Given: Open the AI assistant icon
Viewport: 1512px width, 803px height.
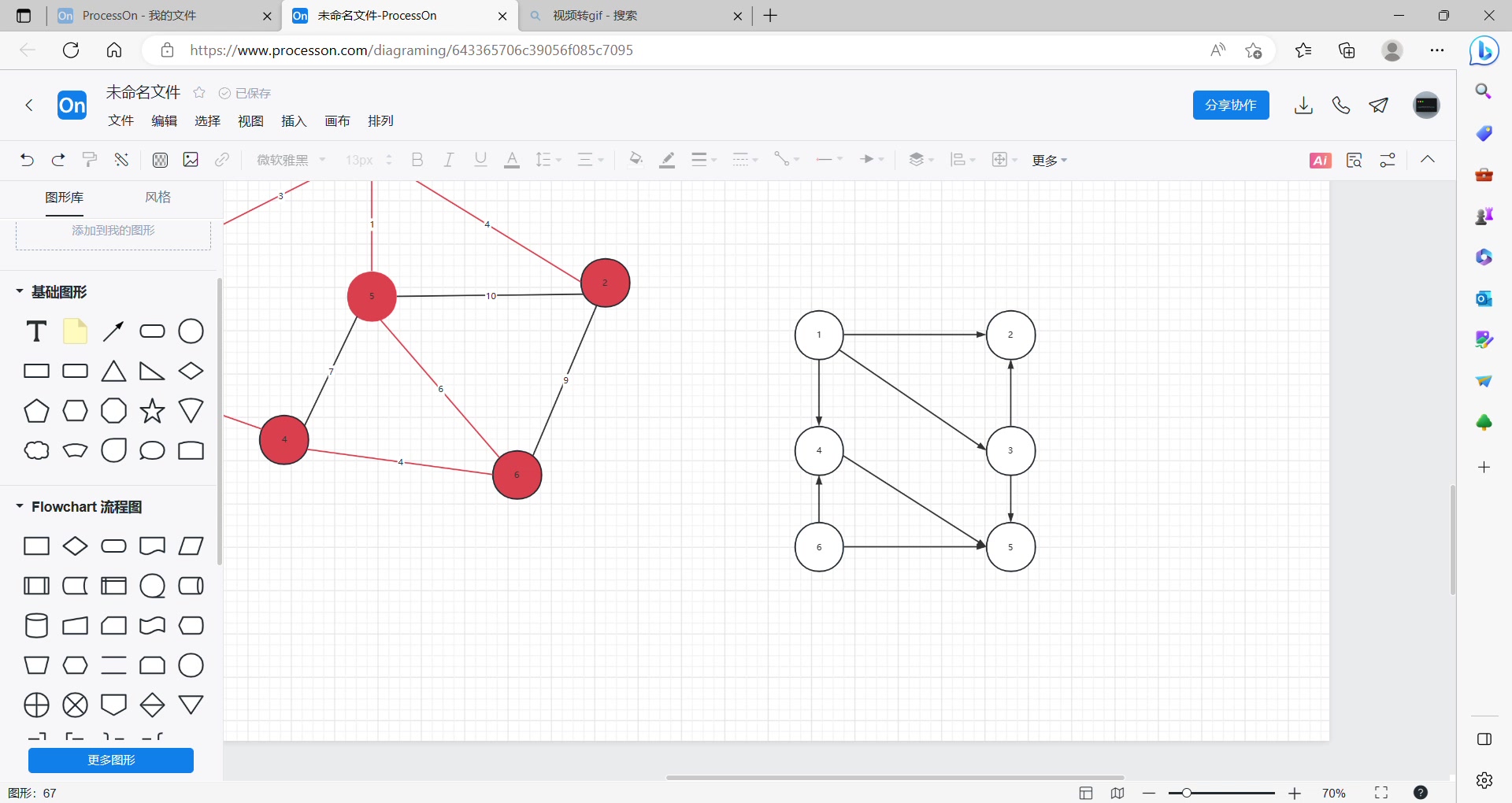Looking at the screenshot, I should (x=1320, y=161).
